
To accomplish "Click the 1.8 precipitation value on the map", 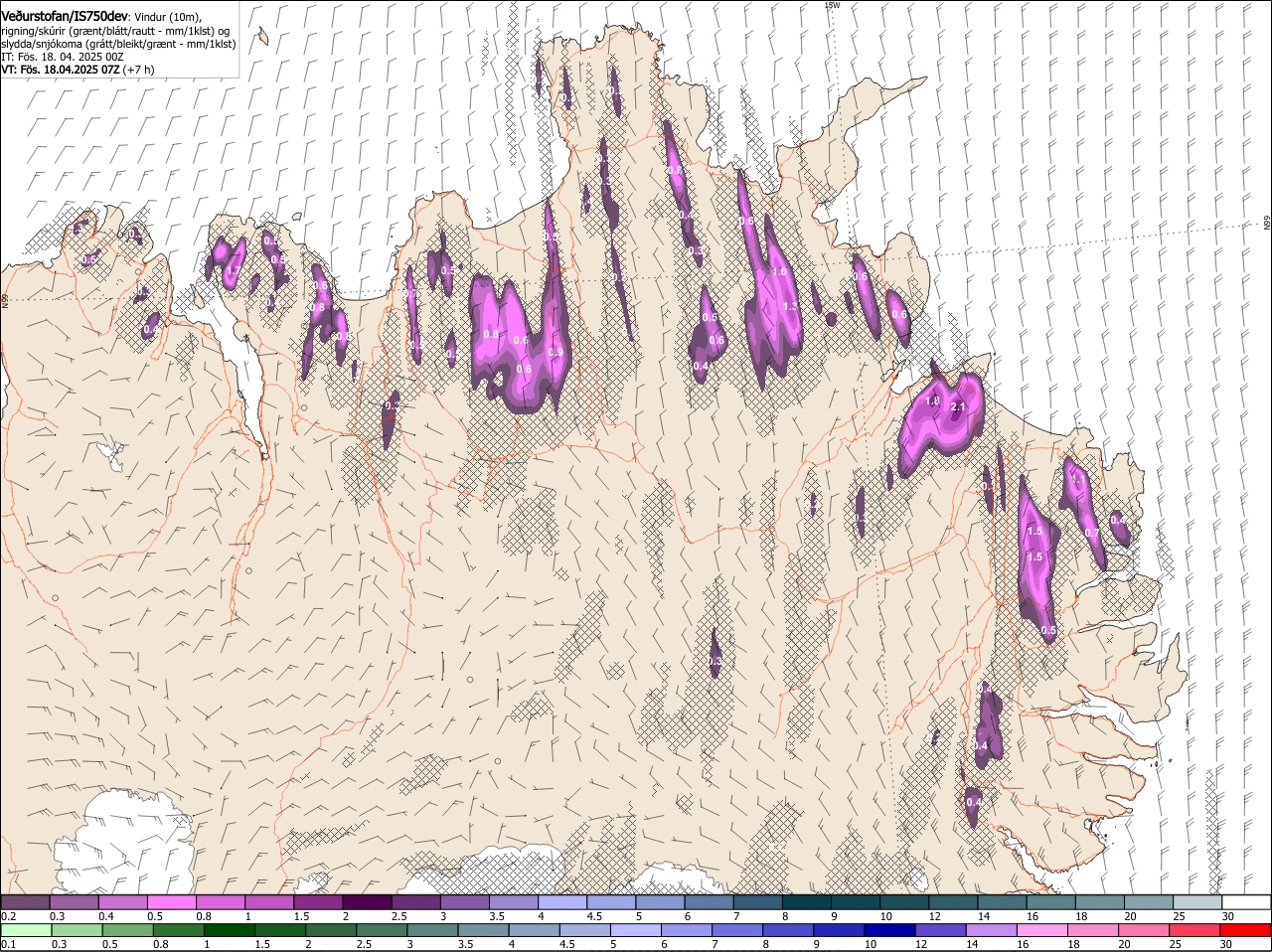I will pyautogui.click(x=932, y=401).
